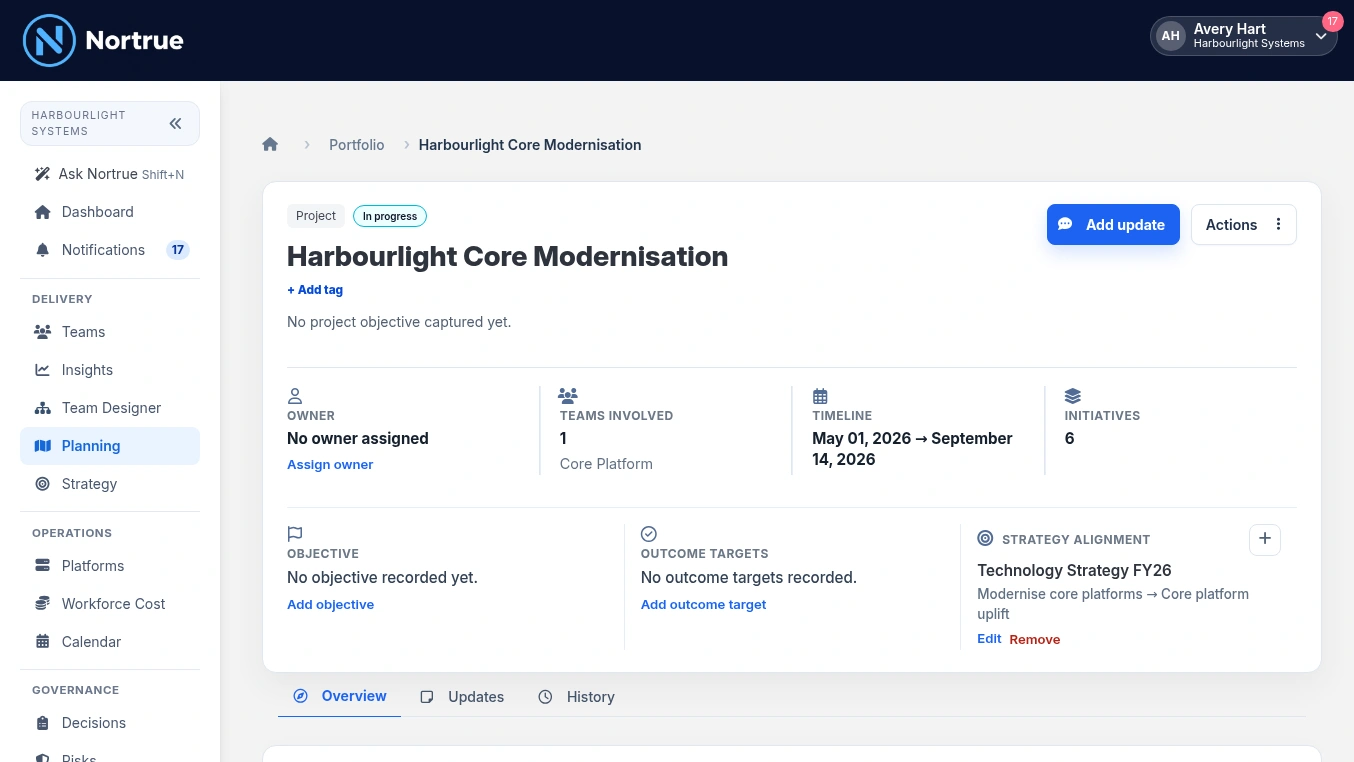Click the Strategy target icon in sidebar

pos(42,484)
